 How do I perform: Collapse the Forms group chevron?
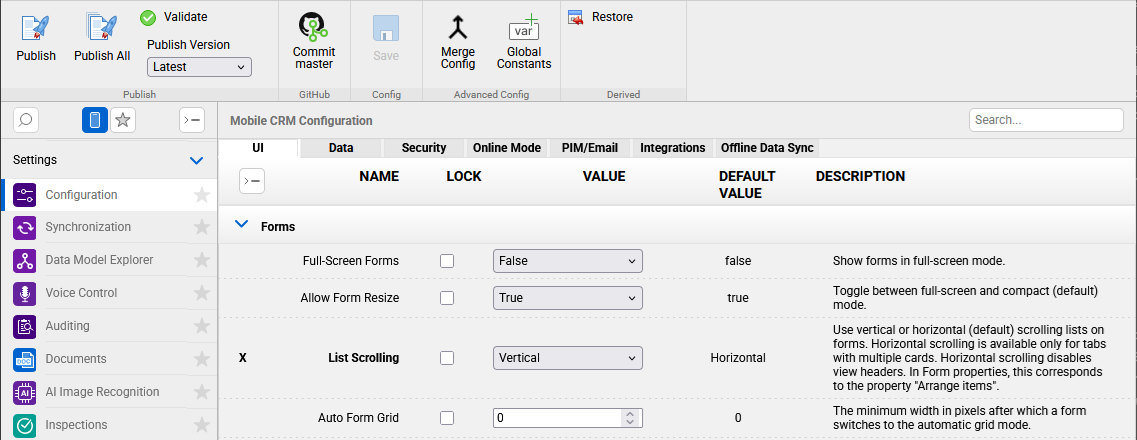(241, 225)
